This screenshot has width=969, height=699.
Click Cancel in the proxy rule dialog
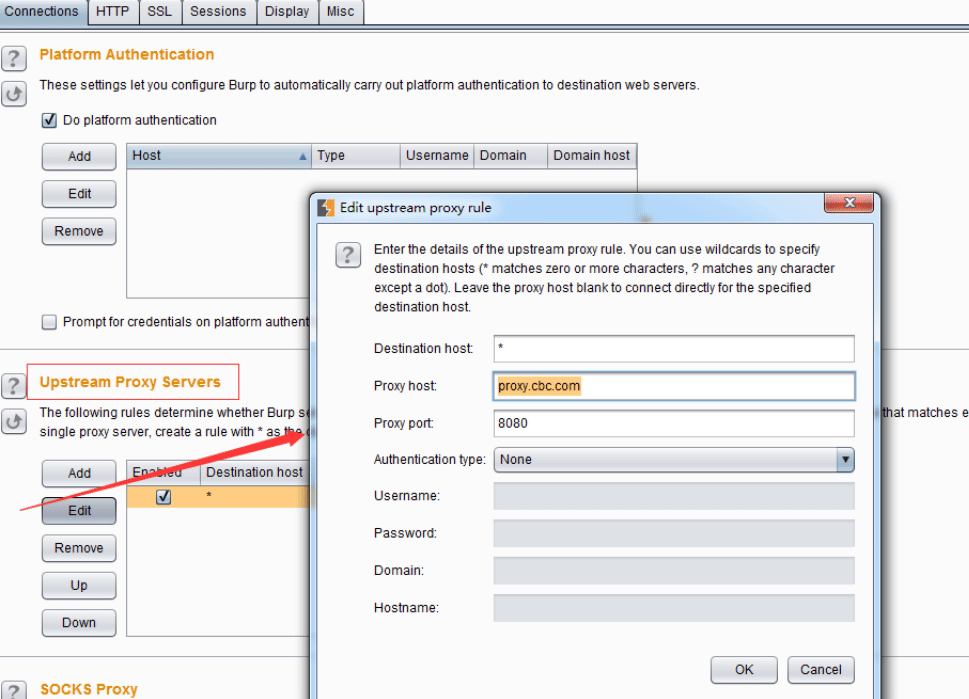coord(821,670)
